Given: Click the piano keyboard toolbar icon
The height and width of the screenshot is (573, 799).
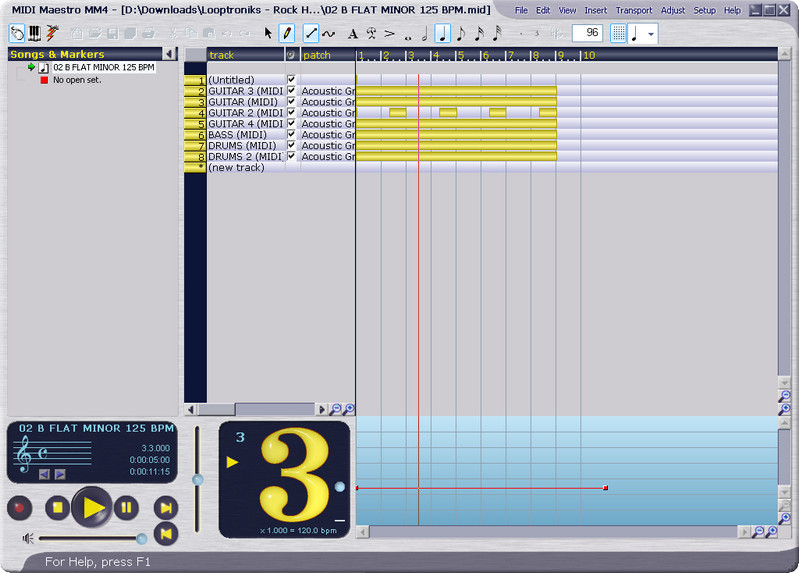Looking at the screenshot, I should coord(35,33).
